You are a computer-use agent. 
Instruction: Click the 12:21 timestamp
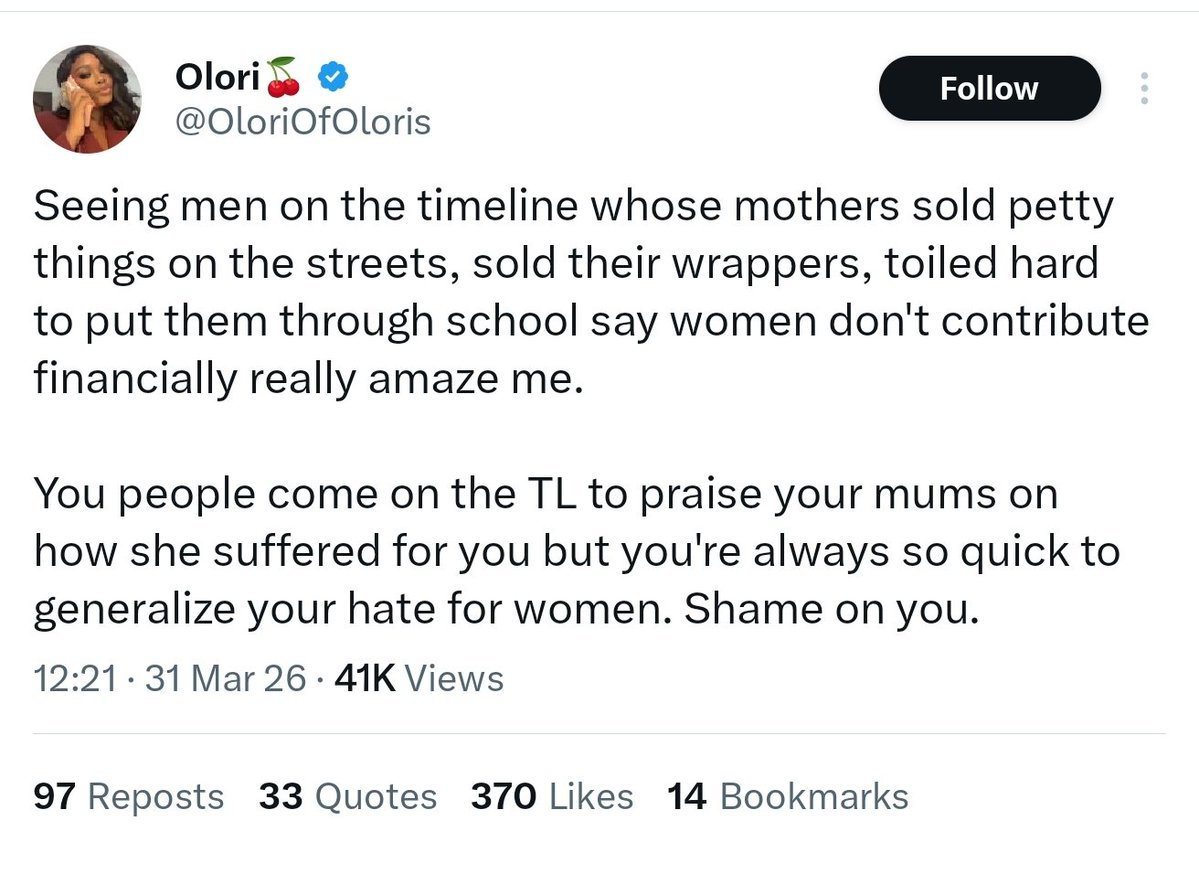76,679
